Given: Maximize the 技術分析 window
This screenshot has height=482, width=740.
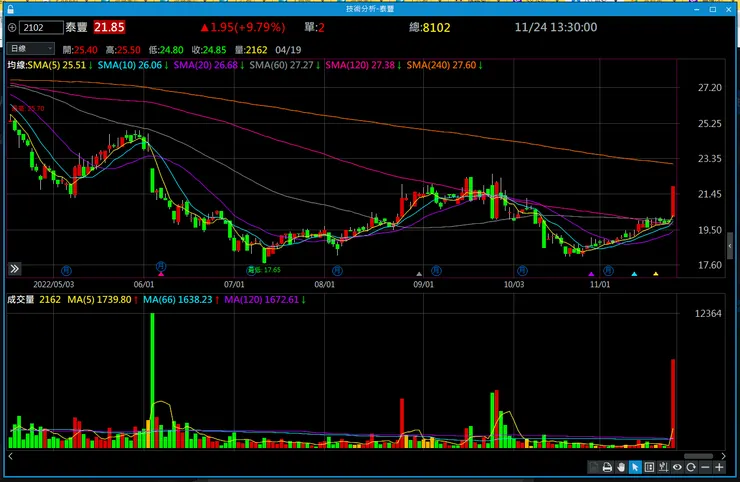Looking at the screenshot, I should point(713,9).
